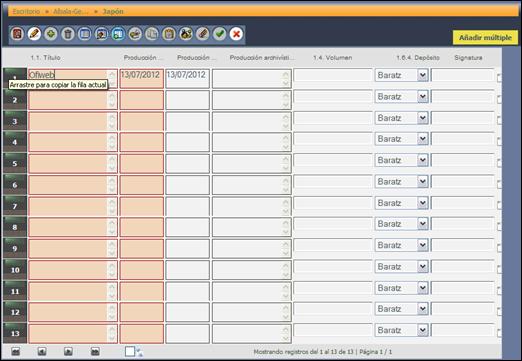
Task: Go to next page with pager arrow
Action: [x=68, y=351]
